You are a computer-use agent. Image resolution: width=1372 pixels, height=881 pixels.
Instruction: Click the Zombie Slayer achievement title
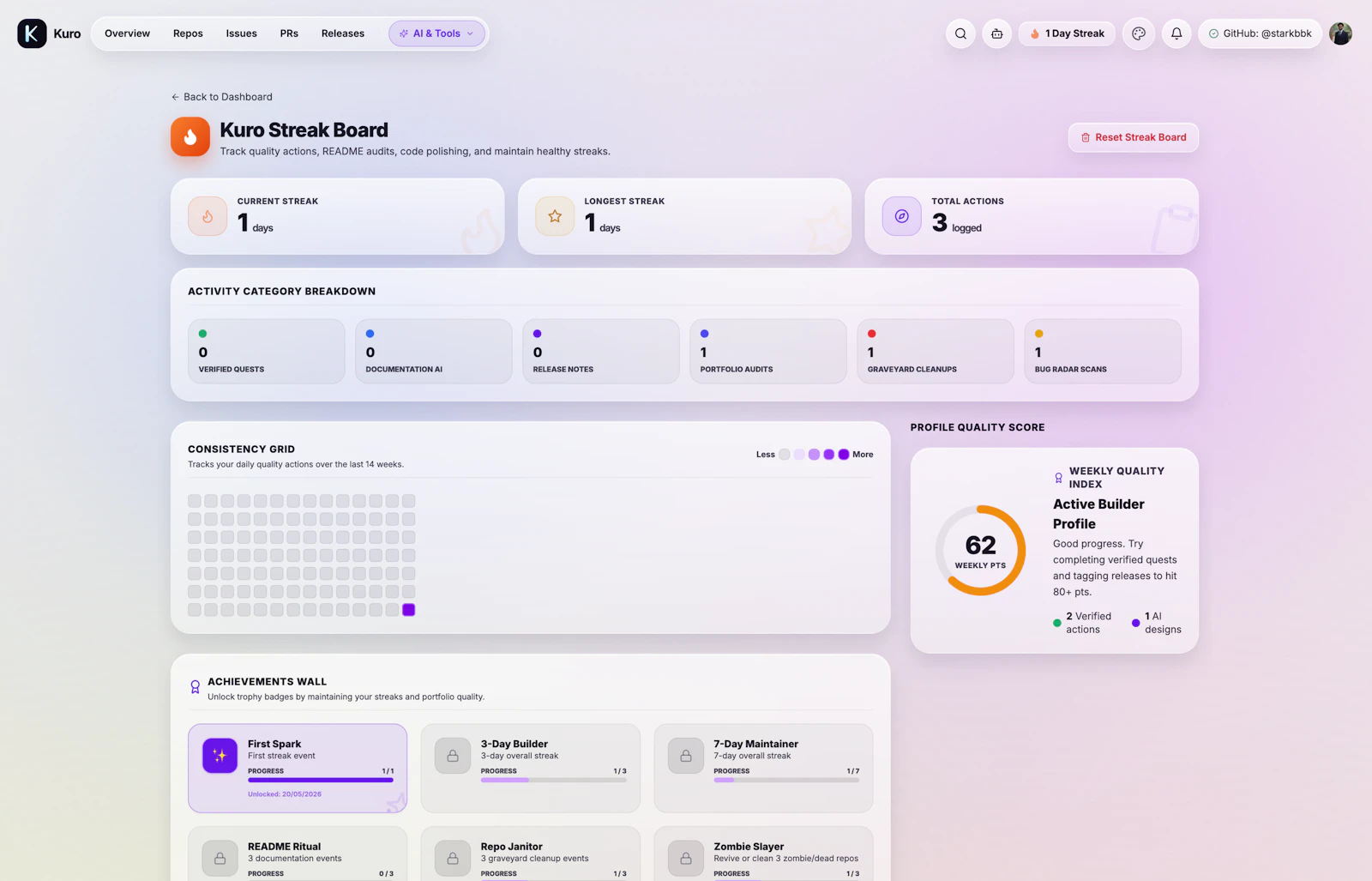tap(749, 847)
